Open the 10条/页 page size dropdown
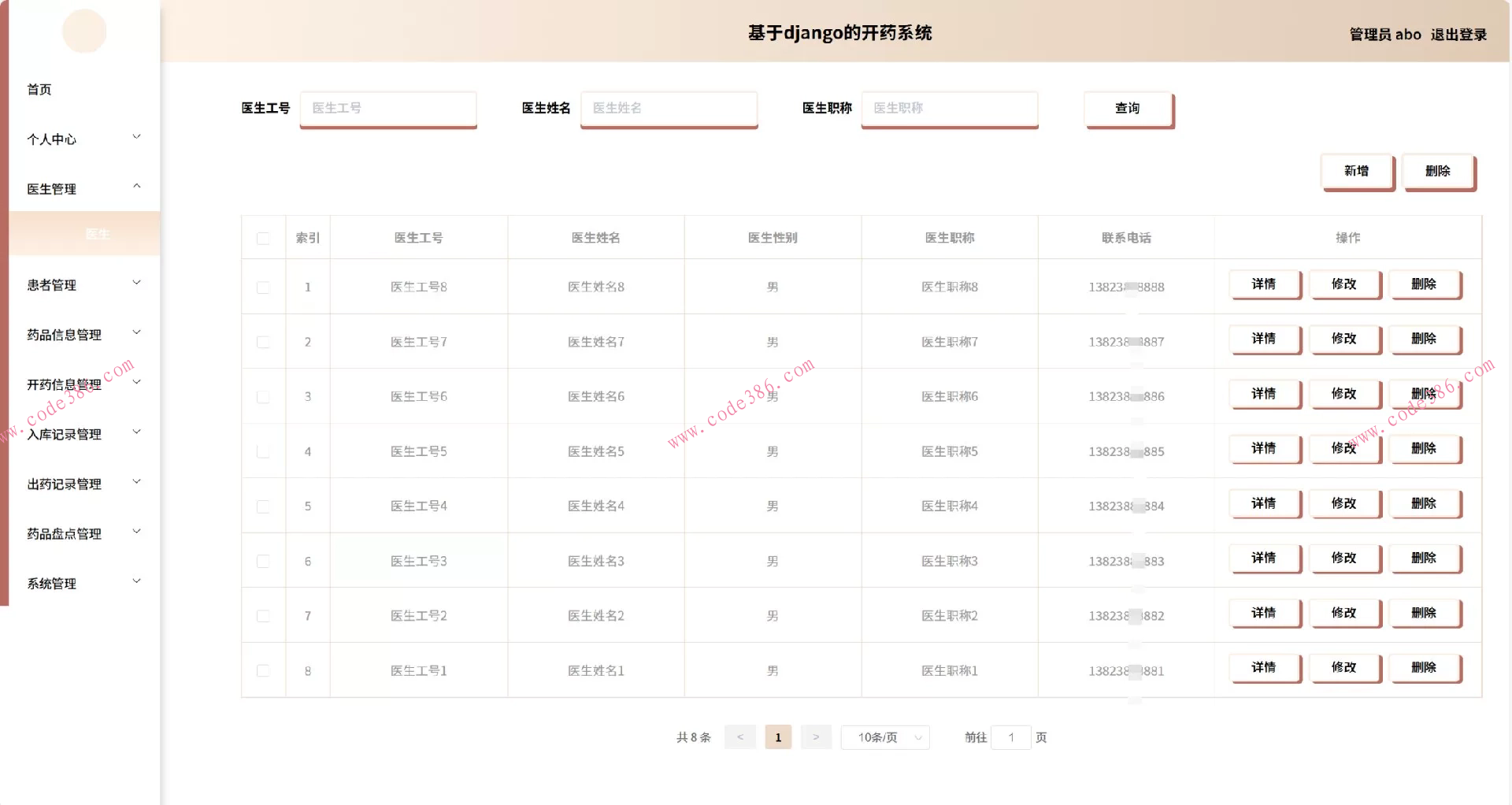 884,737
